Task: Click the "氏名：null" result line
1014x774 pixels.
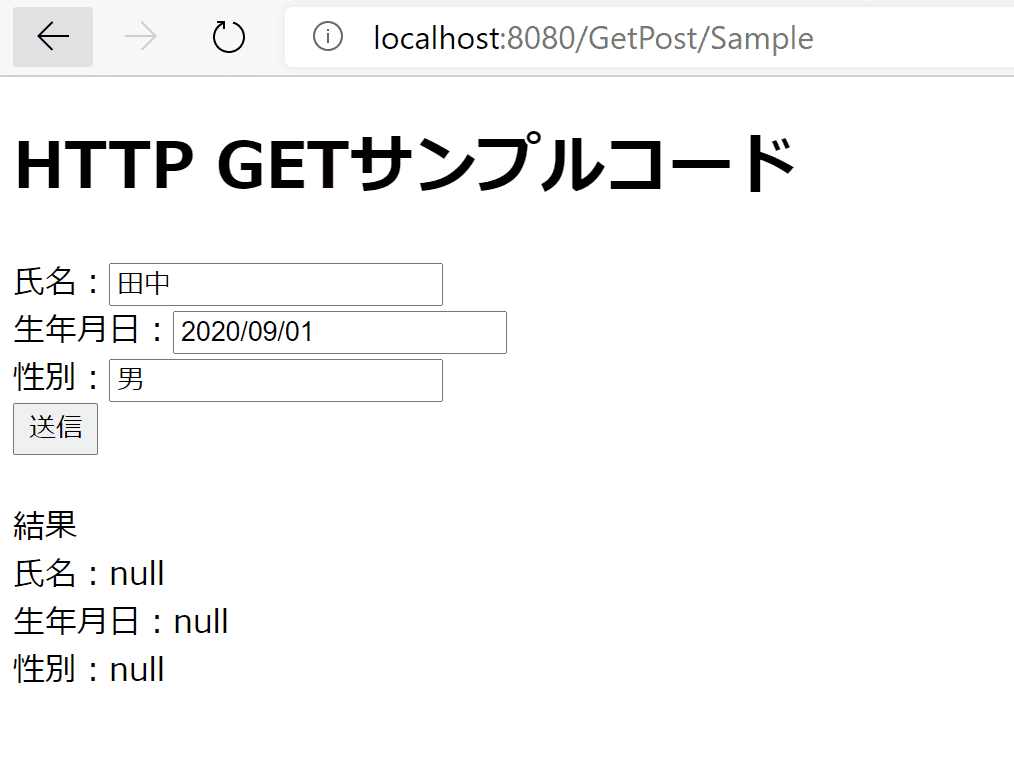Action: [x=89, y=574]
